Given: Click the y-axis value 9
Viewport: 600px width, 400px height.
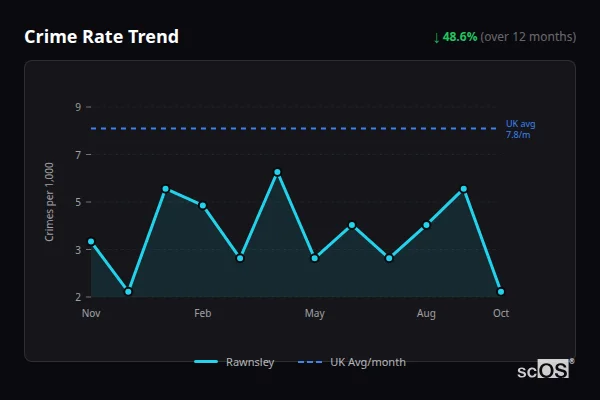Looking at the screenshot, I should point(78,107).
